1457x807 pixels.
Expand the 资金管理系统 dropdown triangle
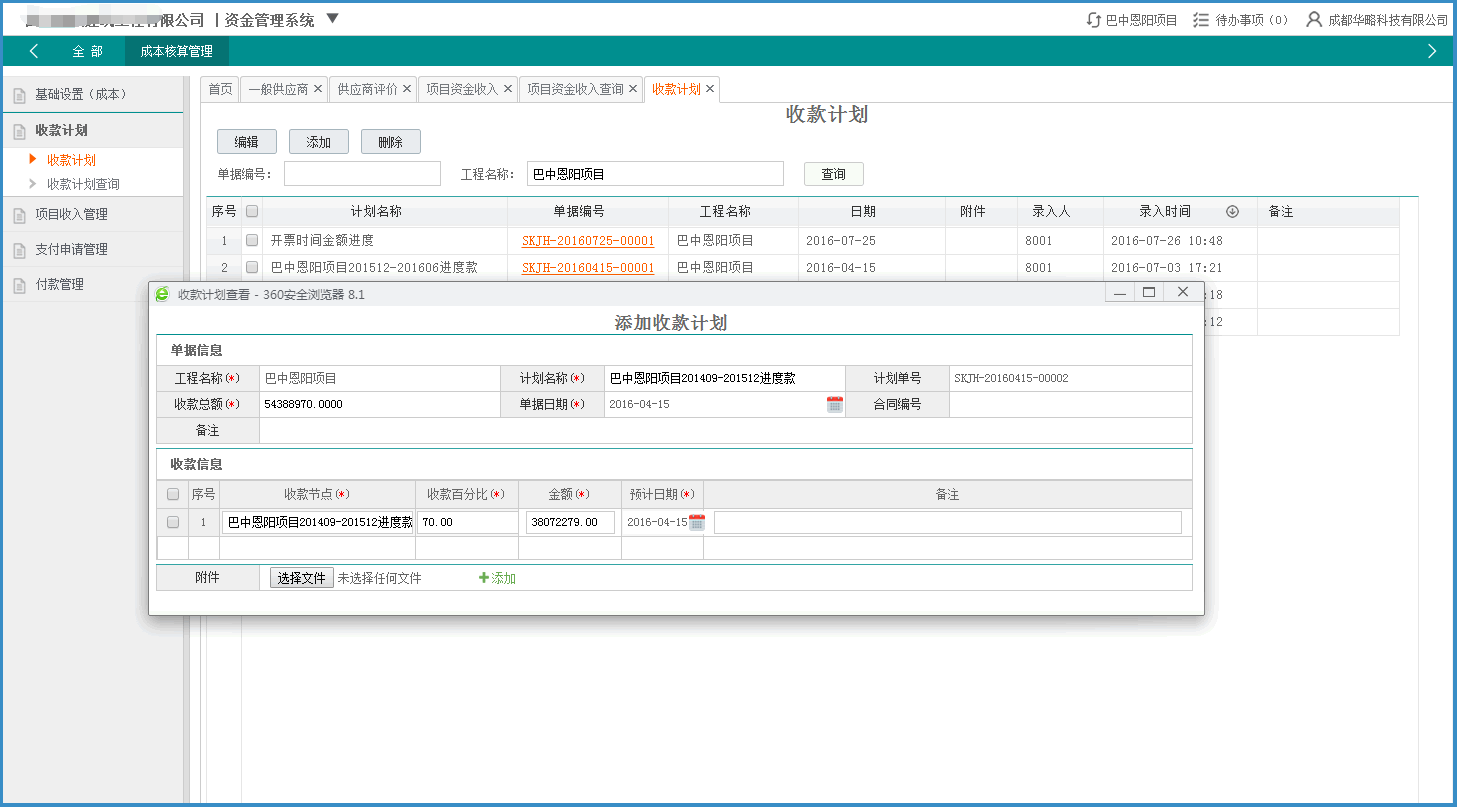(333, 19)
